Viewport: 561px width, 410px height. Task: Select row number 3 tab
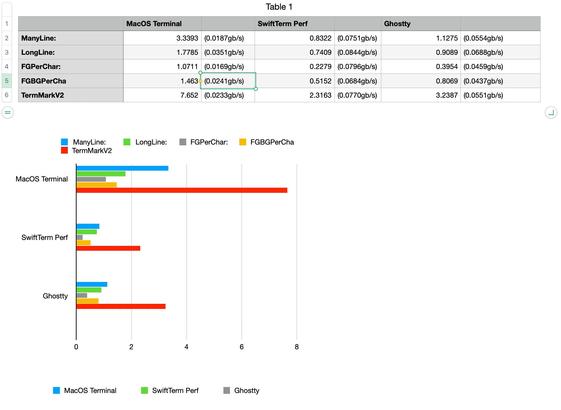(x=6, y=52)
